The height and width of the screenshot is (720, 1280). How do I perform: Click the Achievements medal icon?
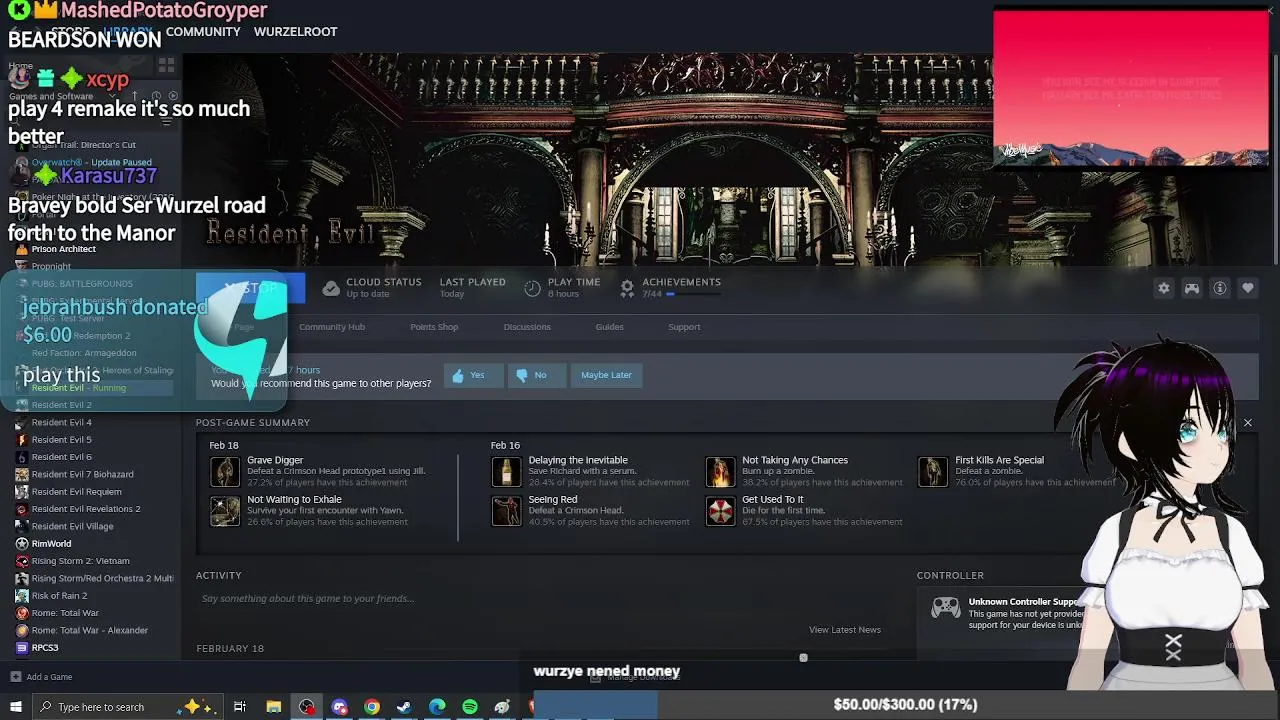click(x=627, y=288)
